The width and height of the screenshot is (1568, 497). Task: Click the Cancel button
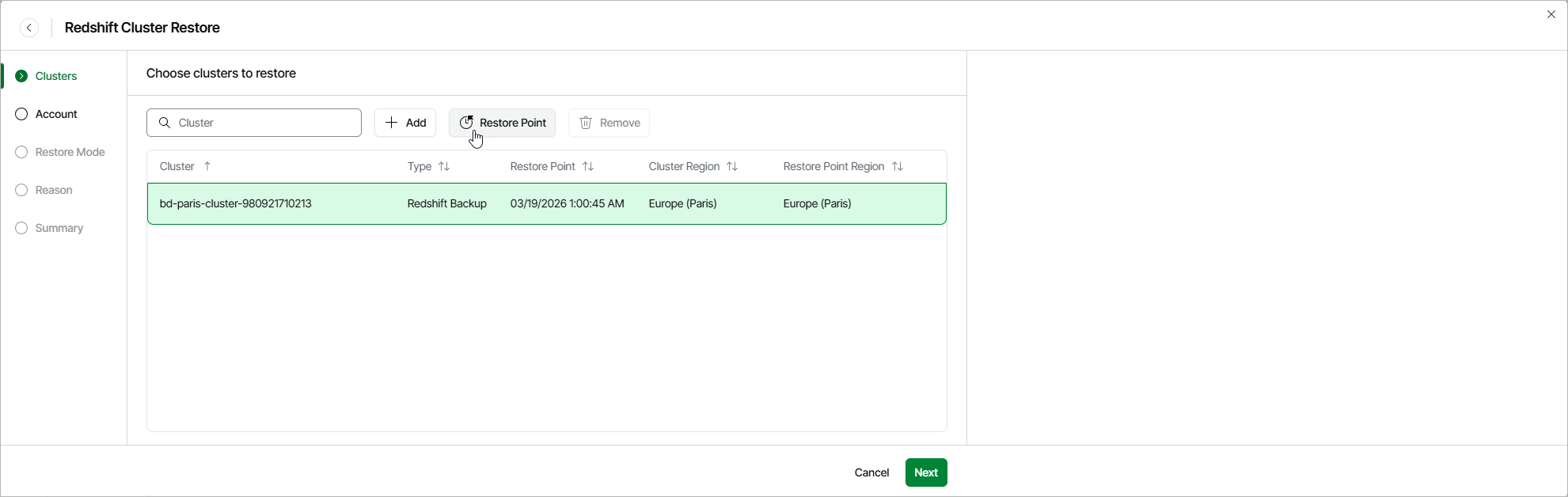coord(871,472)
